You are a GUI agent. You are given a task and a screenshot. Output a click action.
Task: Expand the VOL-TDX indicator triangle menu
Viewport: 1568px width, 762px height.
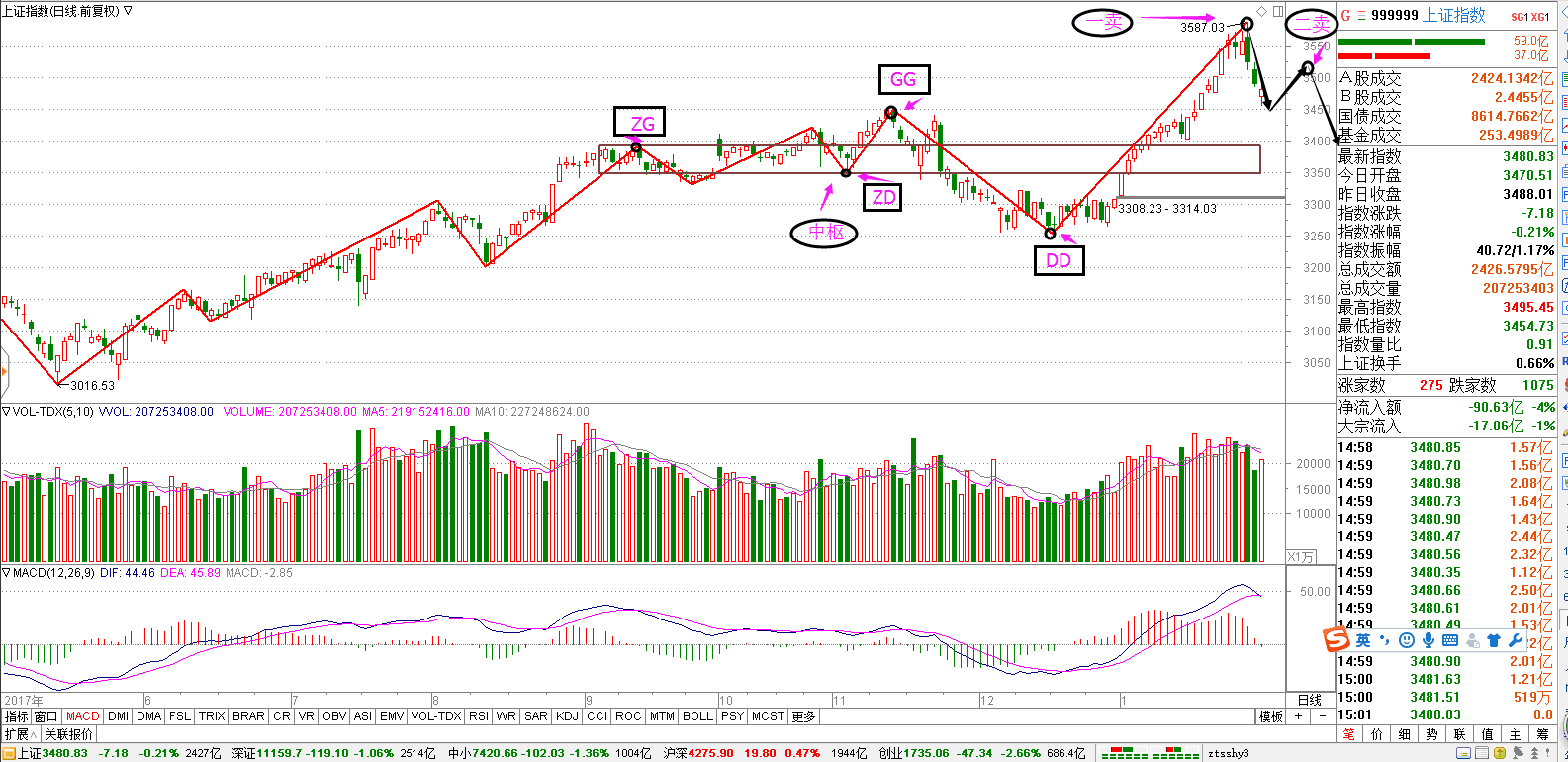click(x=6, y=411)
